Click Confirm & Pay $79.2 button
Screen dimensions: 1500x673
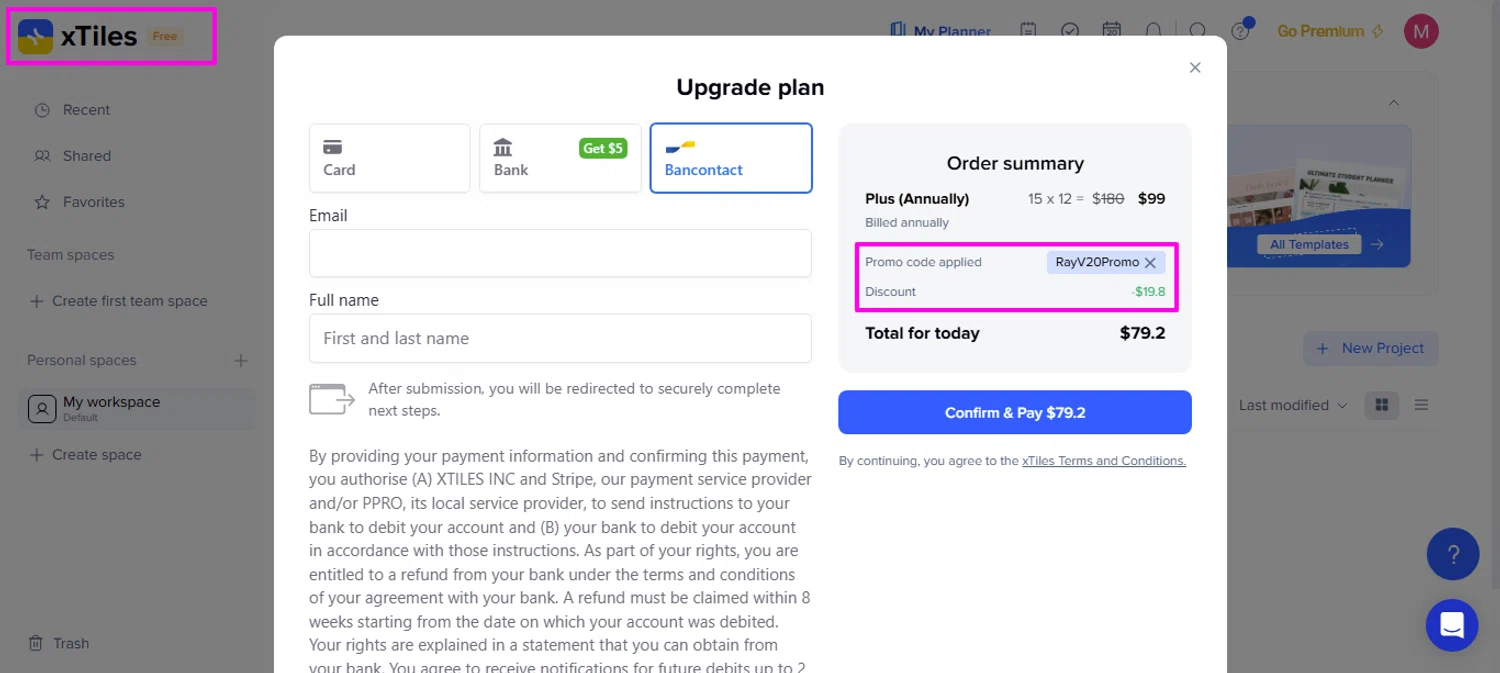(x=1014, y=412)
